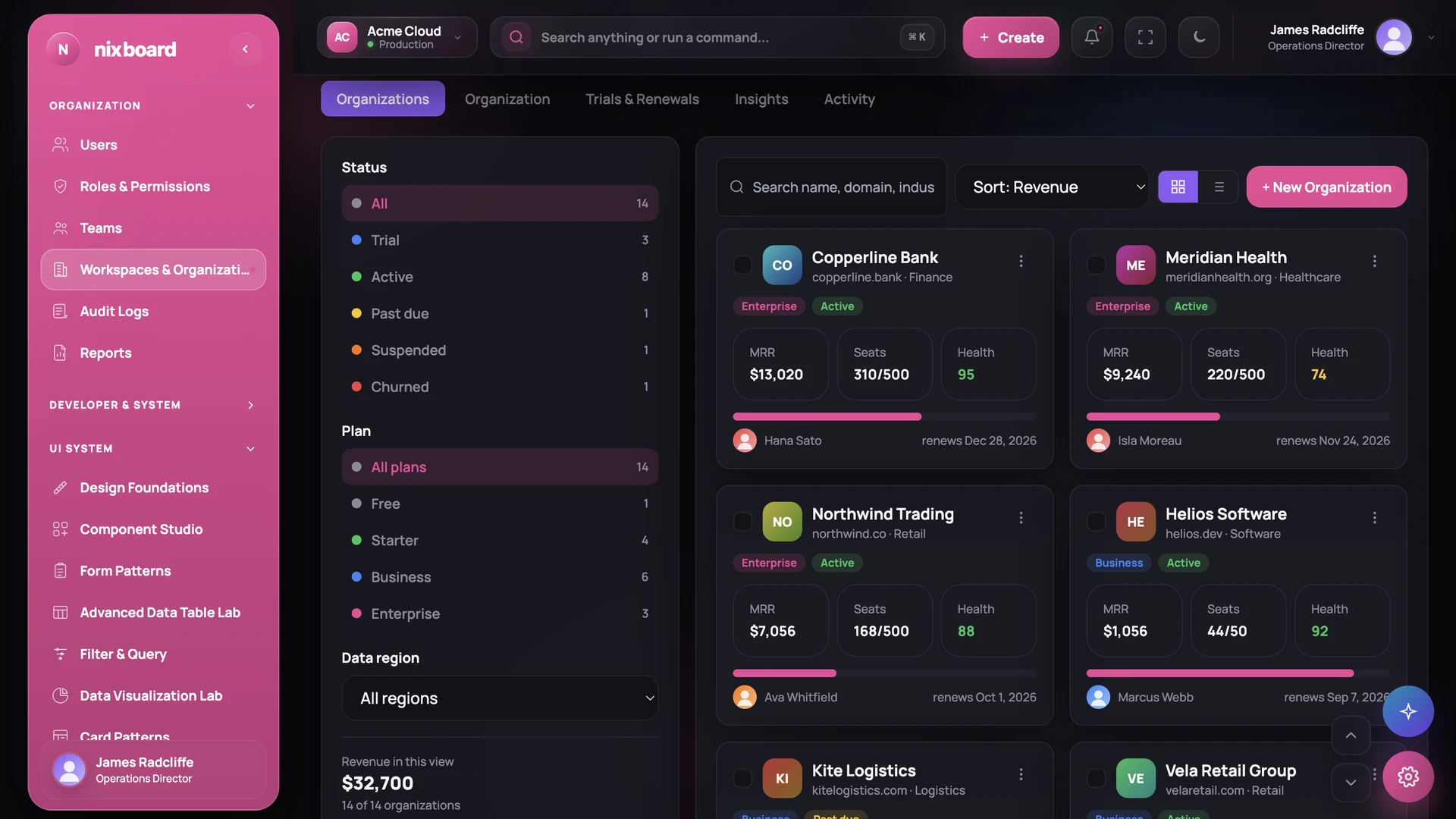Filter status by Active

pos(500,277)
